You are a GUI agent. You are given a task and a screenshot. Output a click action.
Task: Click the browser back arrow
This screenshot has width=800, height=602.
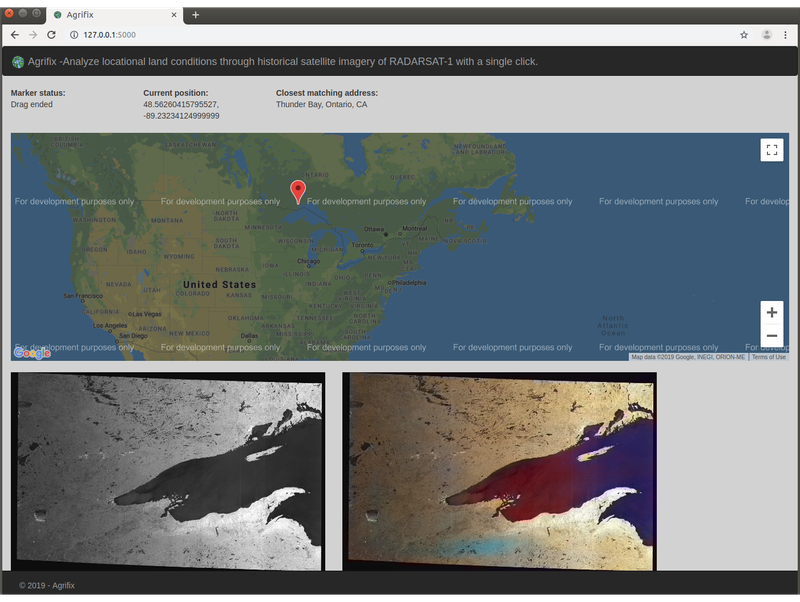(x=15, y=34)
